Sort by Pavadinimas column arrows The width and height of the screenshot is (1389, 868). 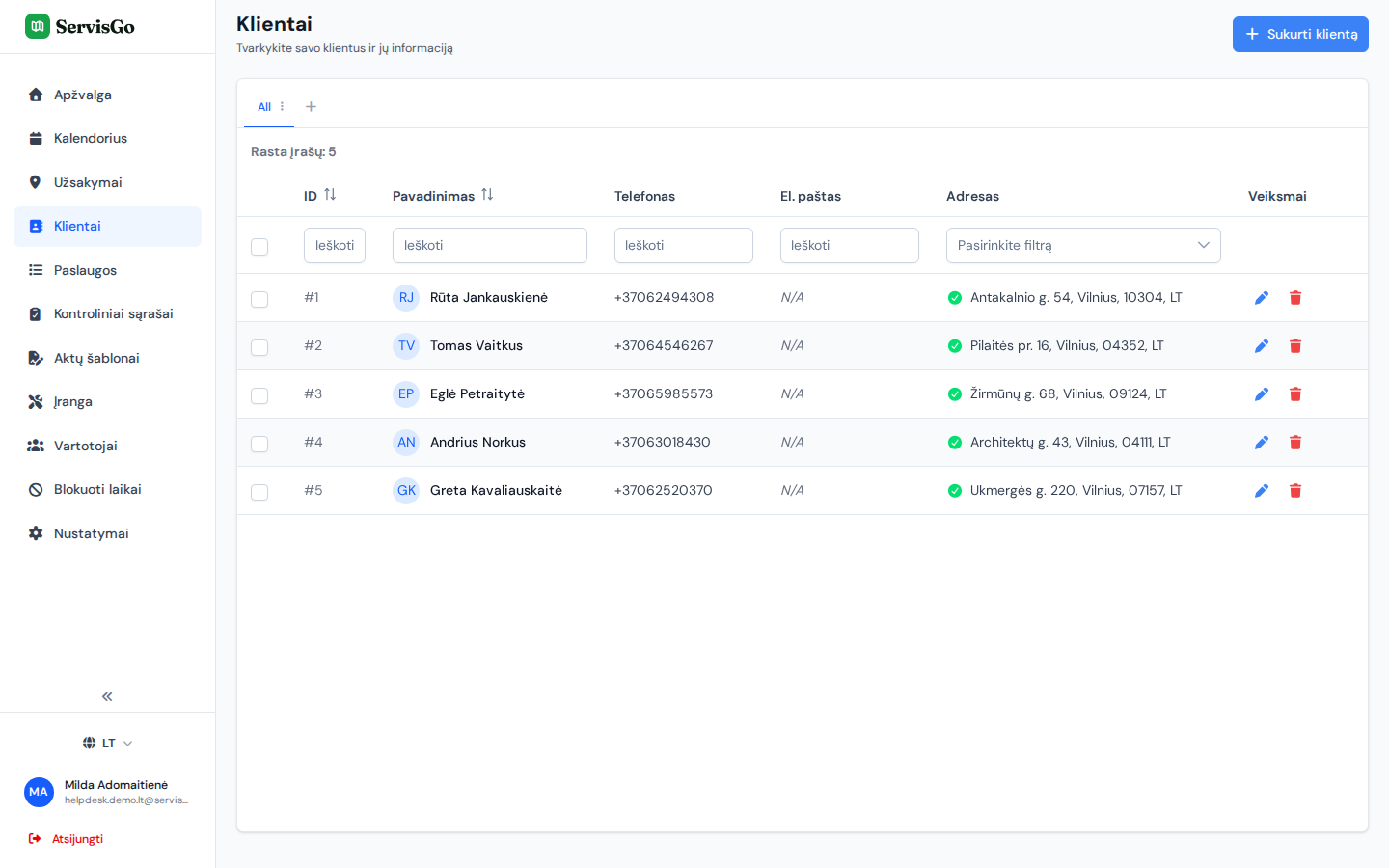pos(487,195)
